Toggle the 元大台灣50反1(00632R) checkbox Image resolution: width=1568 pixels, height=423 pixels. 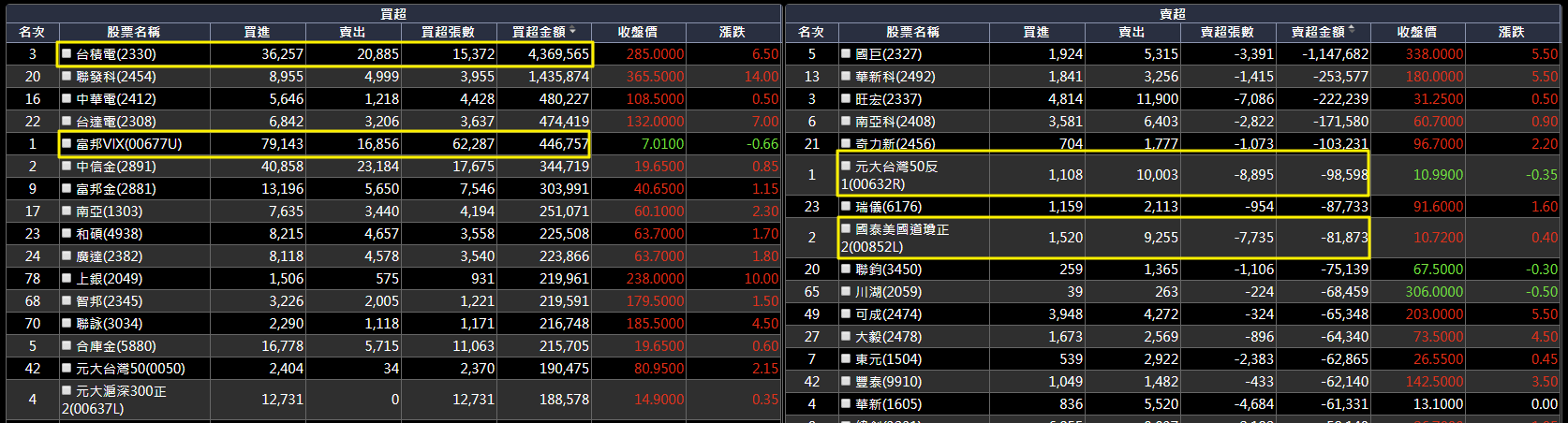[846, 166]
